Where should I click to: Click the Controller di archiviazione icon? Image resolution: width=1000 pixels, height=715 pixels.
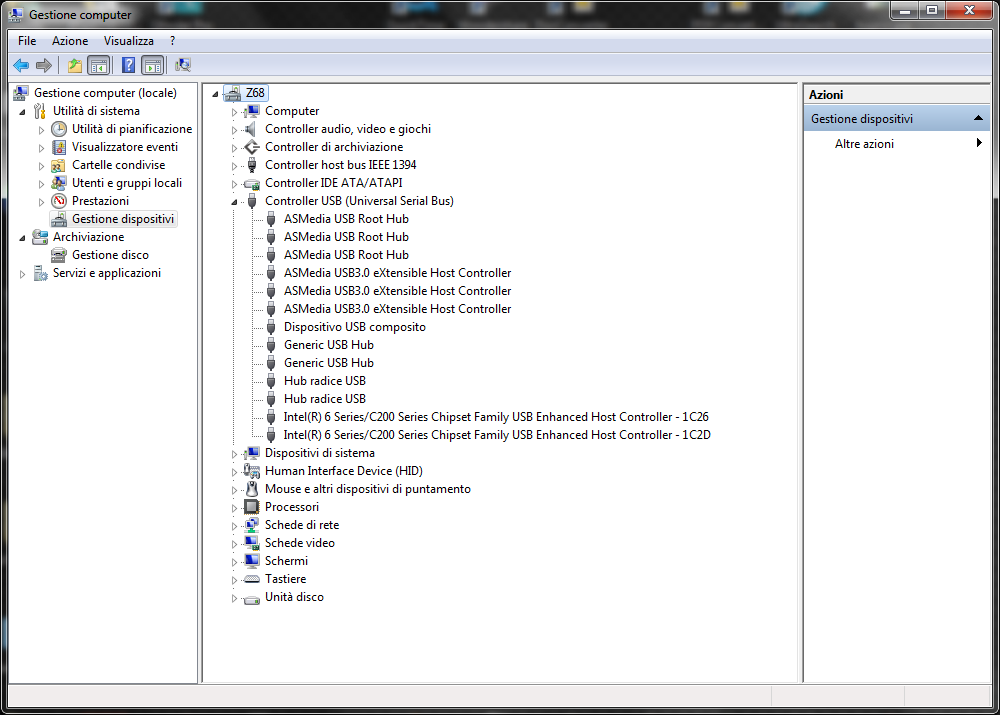pos(252,147)
